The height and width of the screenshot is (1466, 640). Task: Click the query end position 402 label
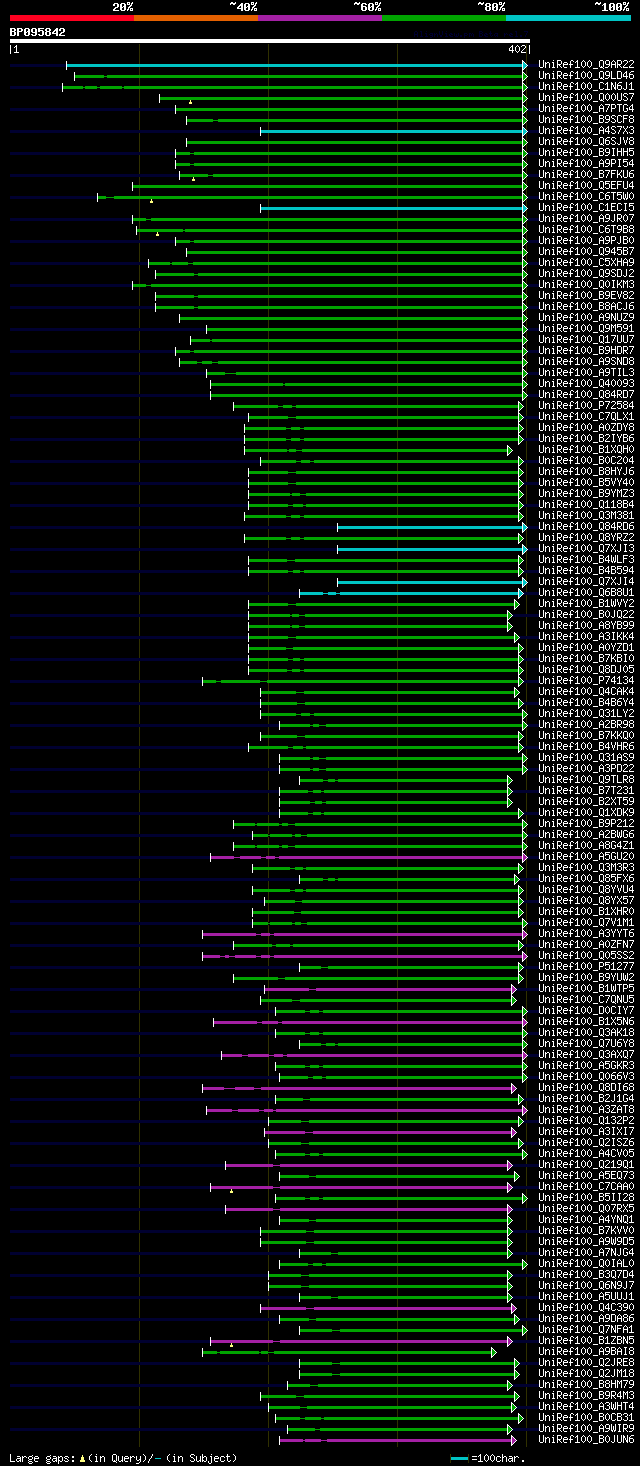517,49
